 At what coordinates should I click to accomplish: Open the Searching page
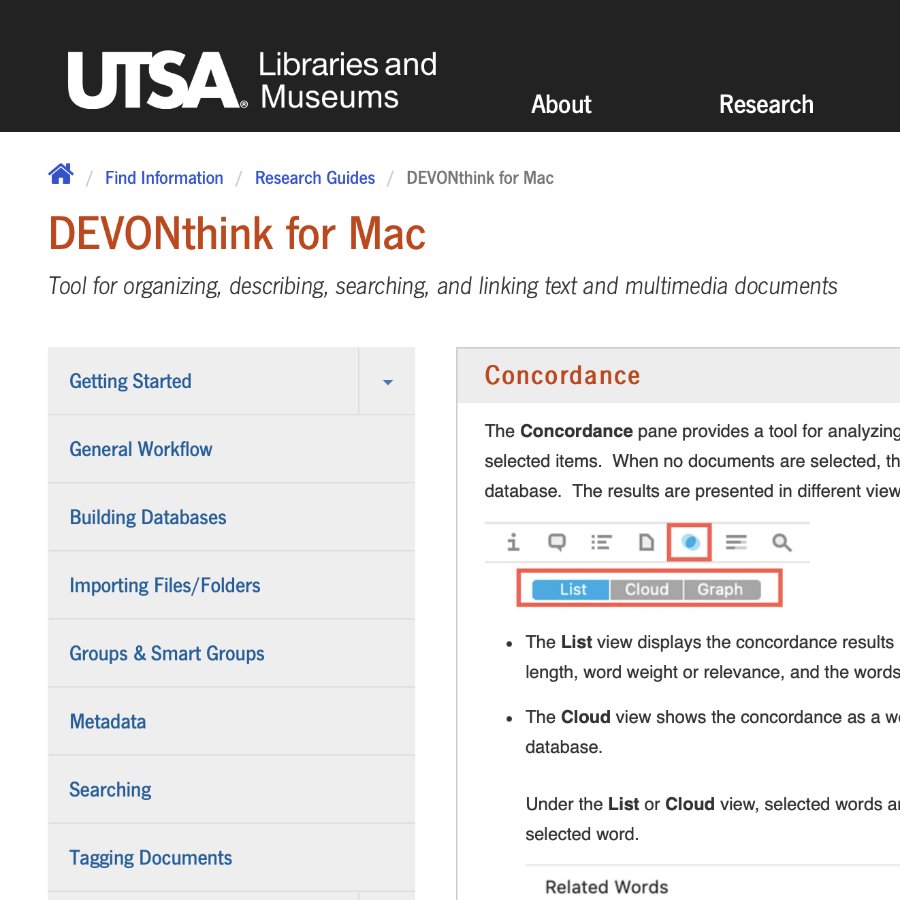[231, 790]
